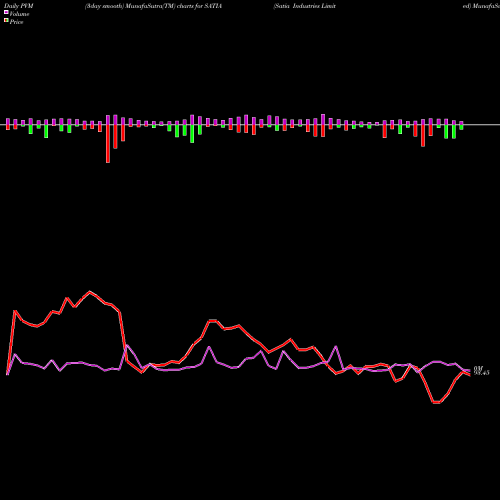The image size is (500, 500).
Task: Click the Price legend color swatch
Action: [6, 21]
